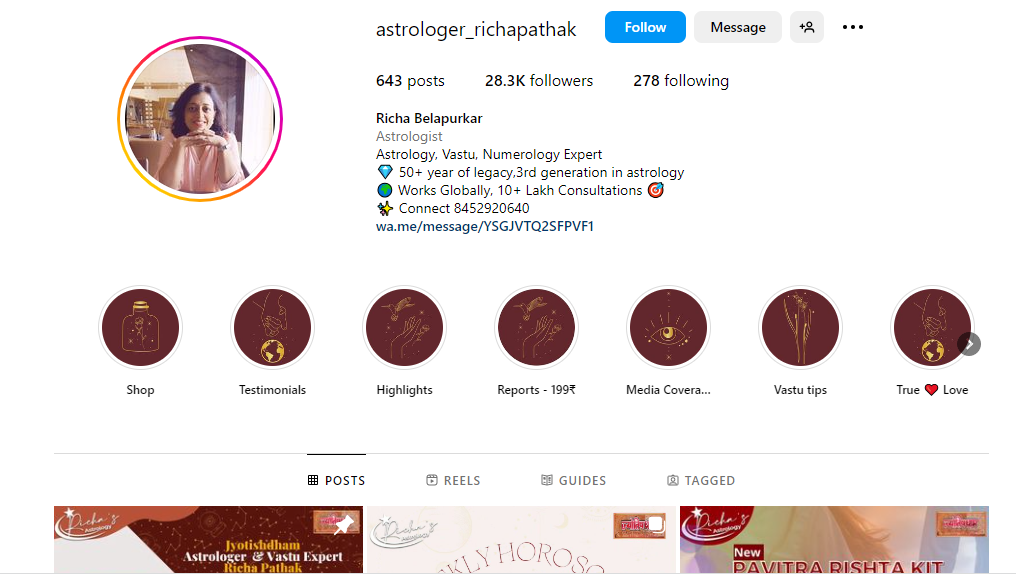Open the Reports - 199₹ highlight

click(536, 328)
